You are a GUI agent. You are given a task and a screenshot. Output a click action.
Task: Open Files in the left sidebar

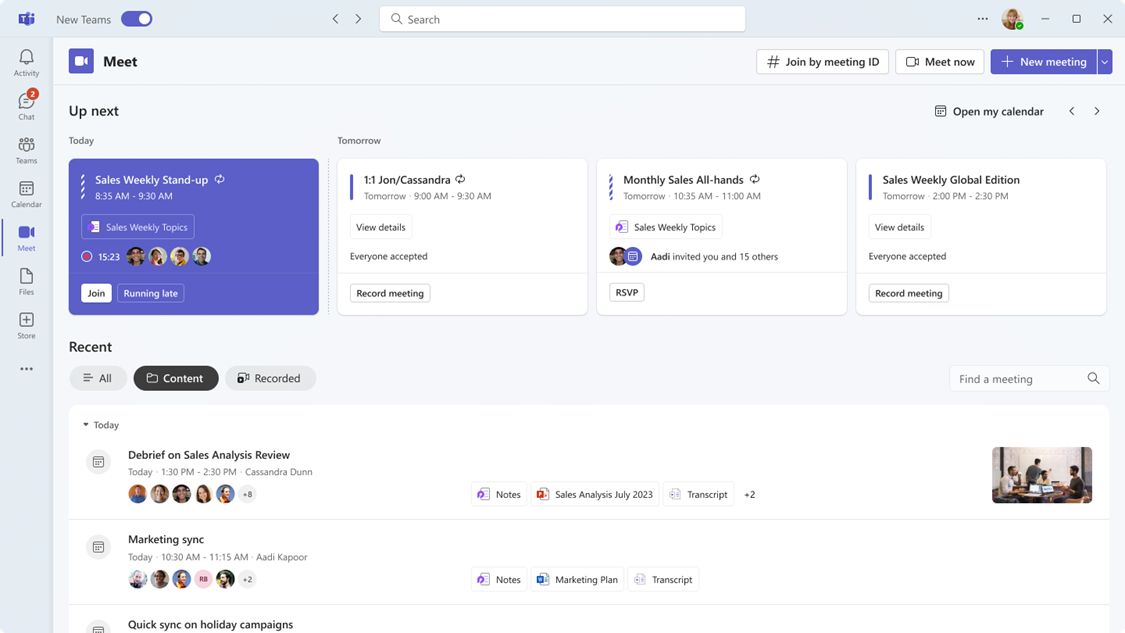26,280
